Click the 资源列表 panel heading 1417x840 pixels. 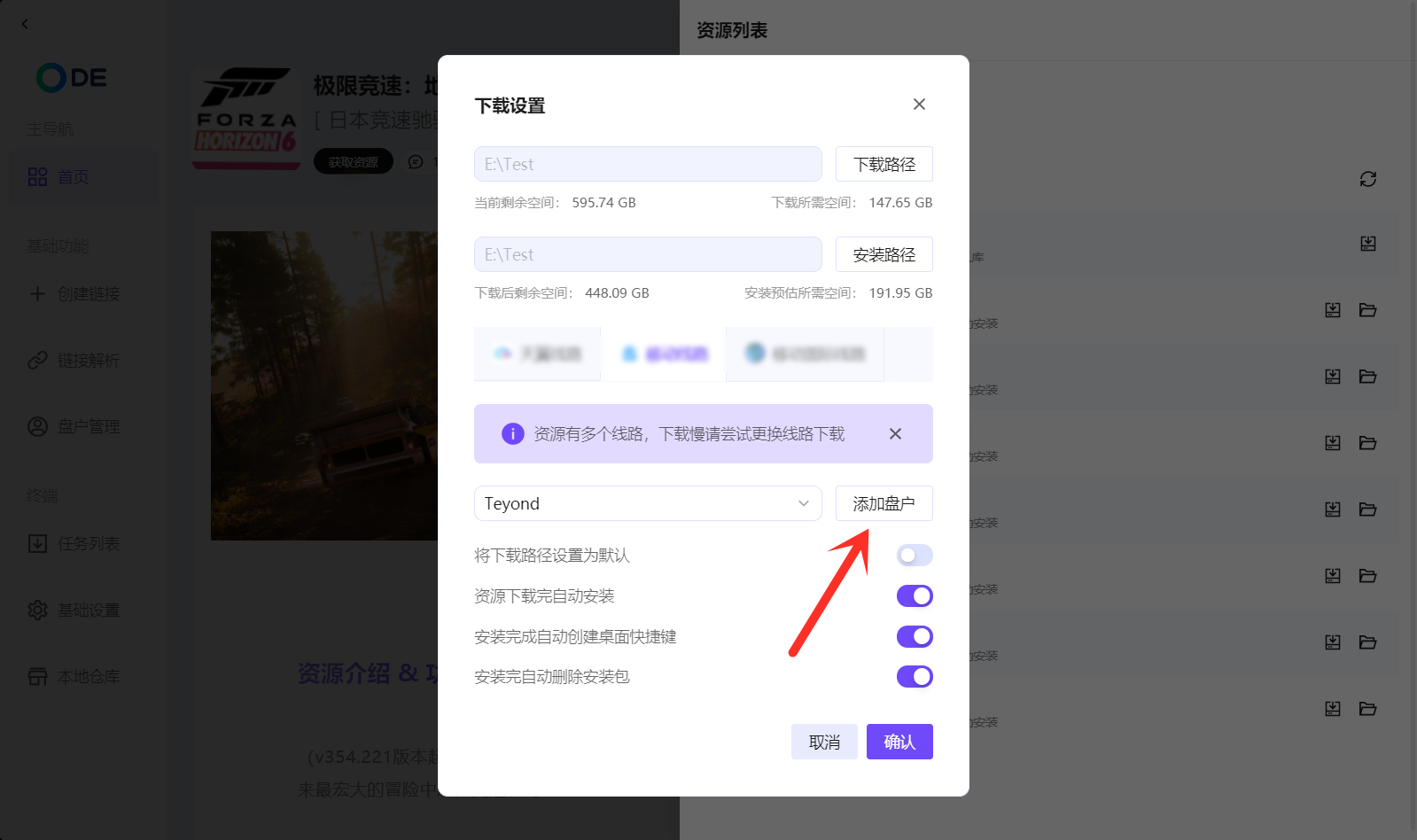tap(732, 30)
